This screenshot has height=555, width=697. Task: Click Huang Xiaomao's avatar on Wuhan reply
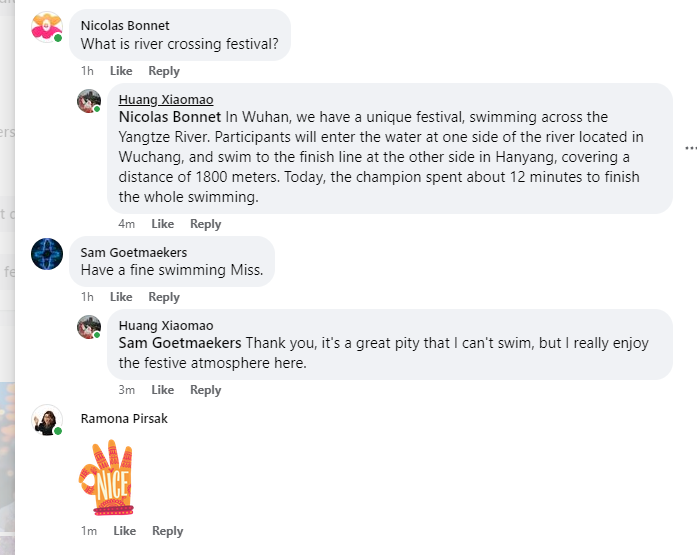(89, 101)
